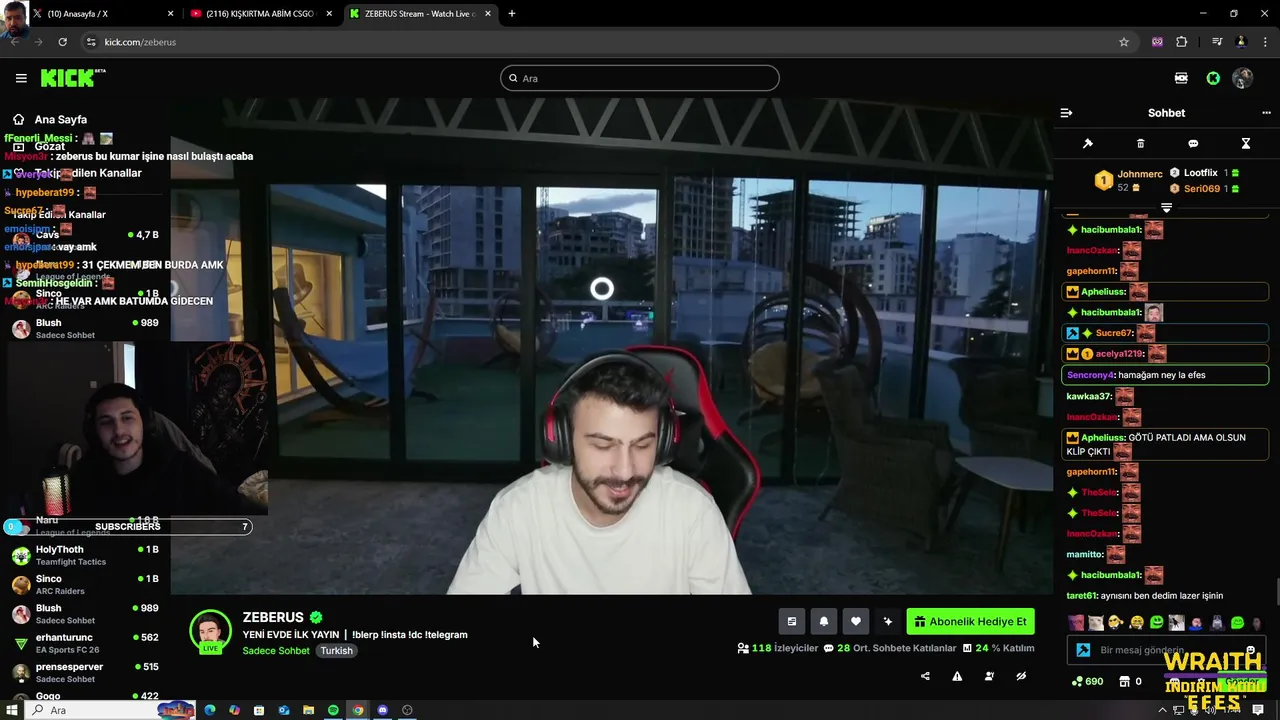
Task: Open prensesperver channel in sidebar
Action: [85, 672]
